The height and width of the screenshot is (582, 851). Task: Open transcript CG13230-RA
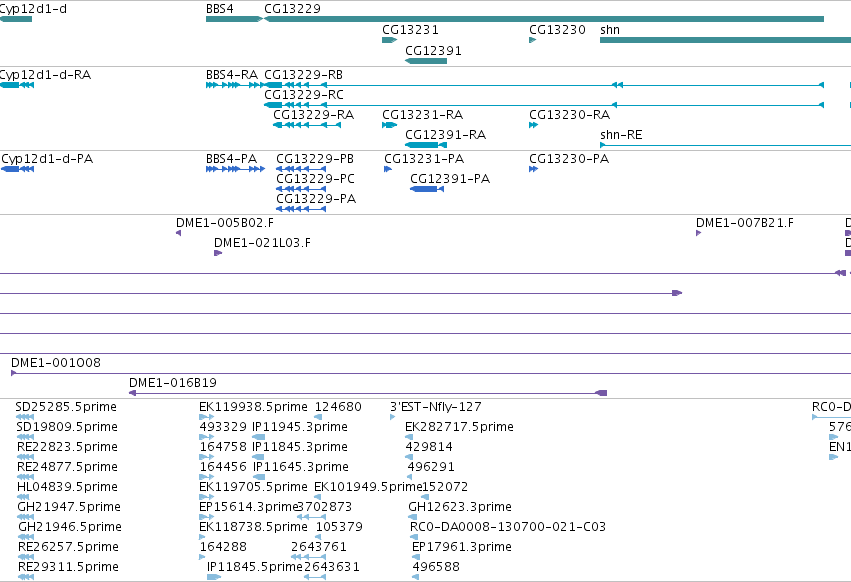click(x=534, y=125)
